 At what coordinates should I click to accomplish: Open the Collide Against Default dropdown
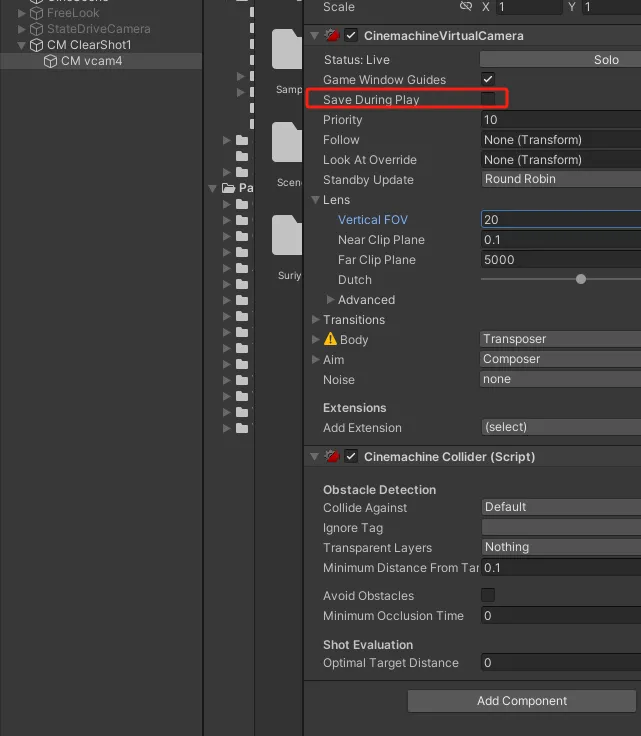click(561, 507)
